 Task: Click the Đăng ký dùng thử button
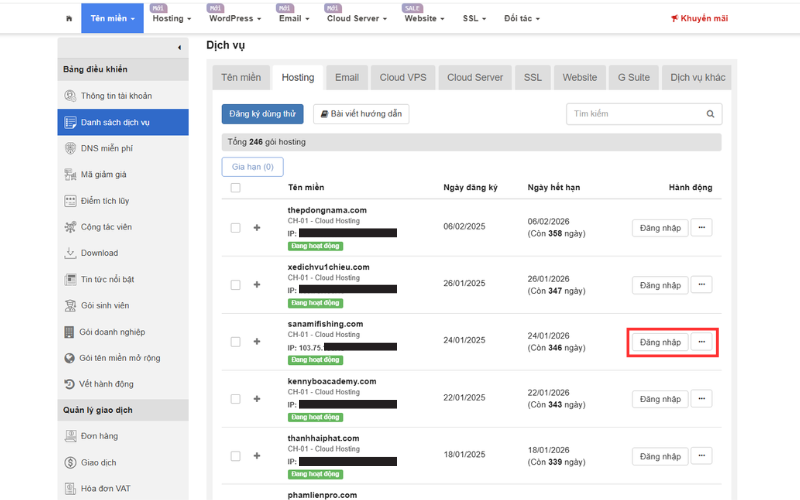coord(263,114)
